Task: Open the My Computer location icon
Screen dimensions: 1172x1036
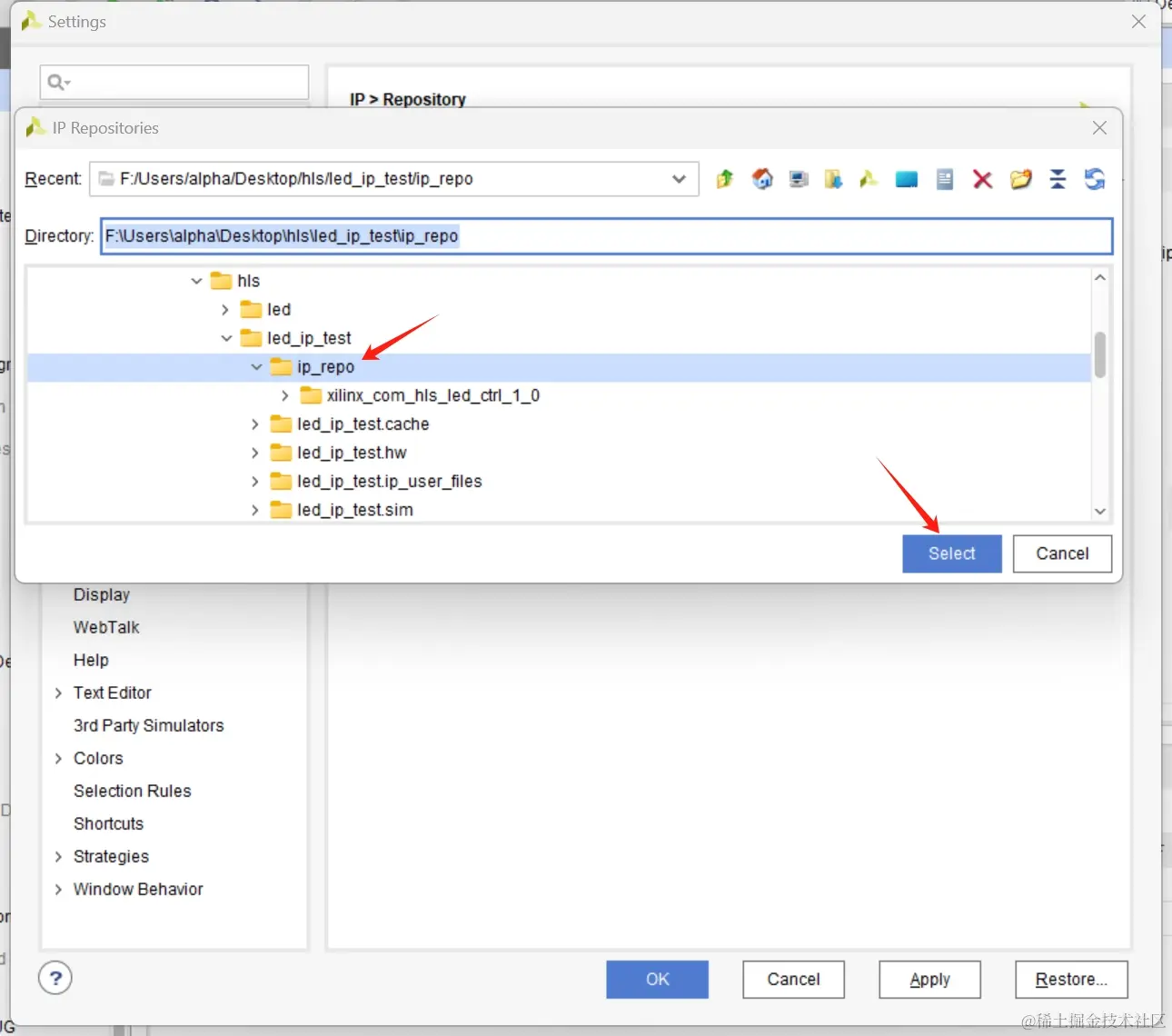Action: pos(799,179)
